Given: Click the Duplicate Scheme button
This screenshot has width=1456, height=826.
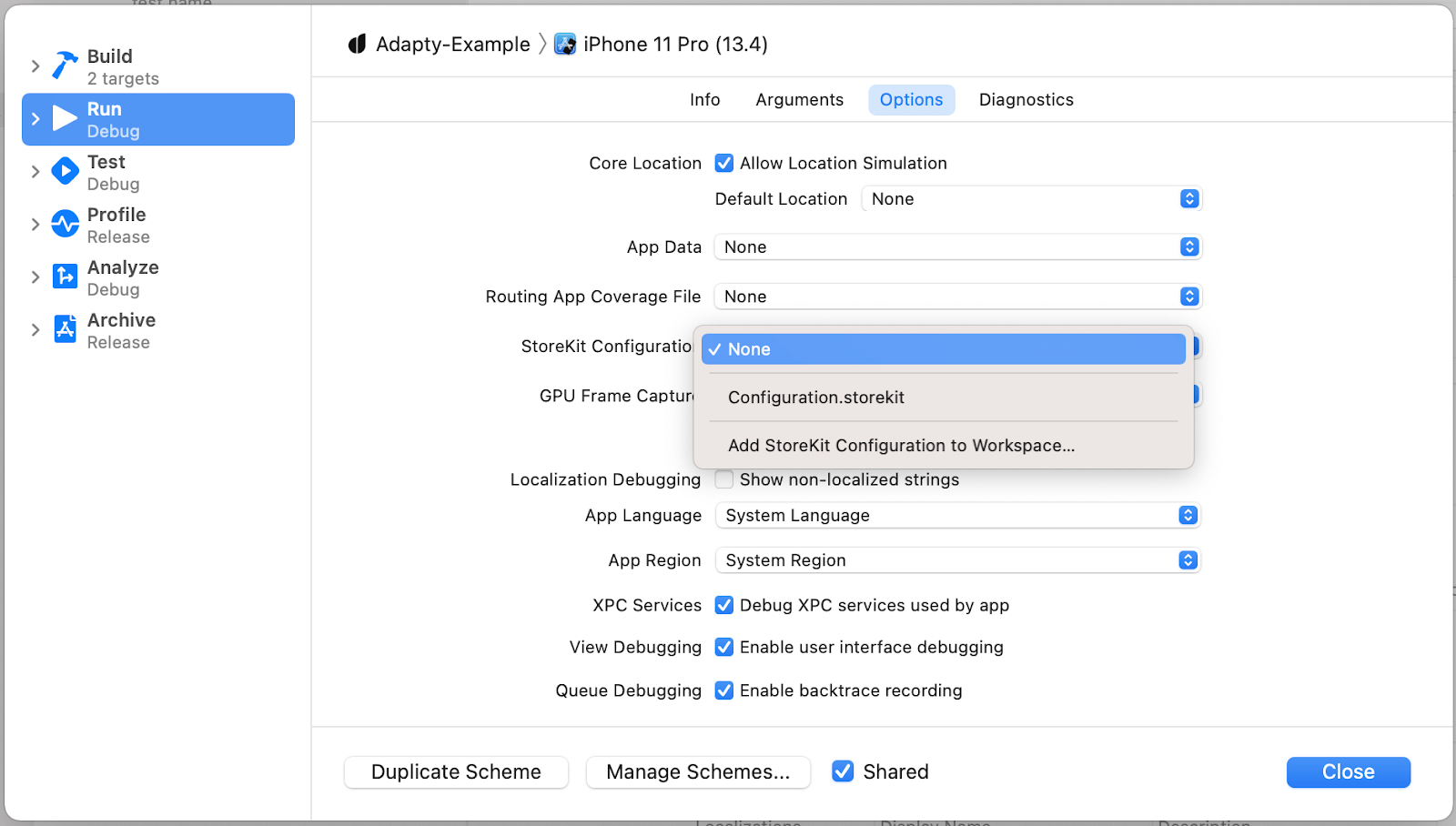Looking at the screenshot, I should pyautogui.click(x=456, y=772).
